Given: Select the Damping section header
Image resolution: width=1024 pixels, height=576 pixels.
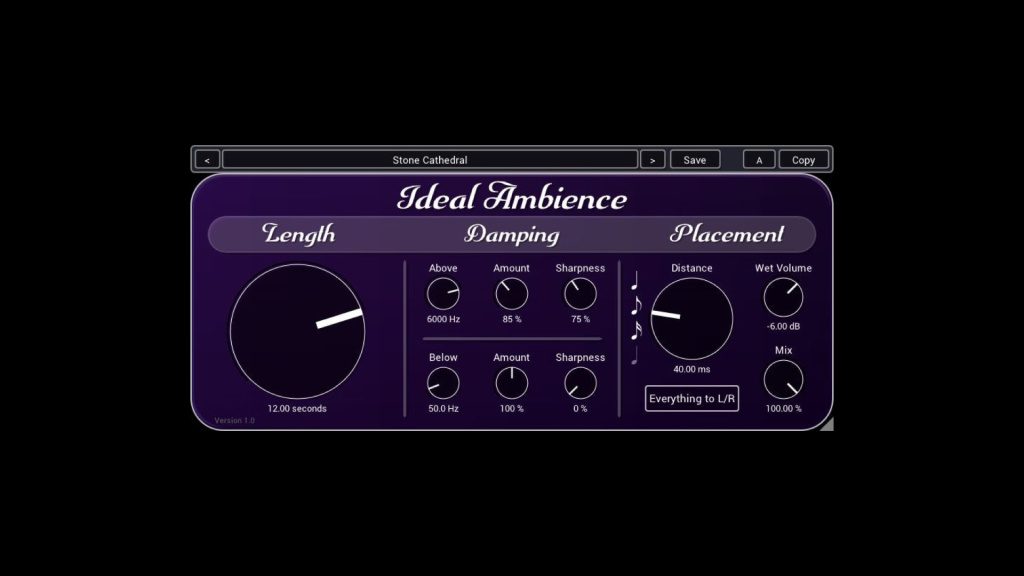Looking at the screenshot, I should (x=512, y=235).
